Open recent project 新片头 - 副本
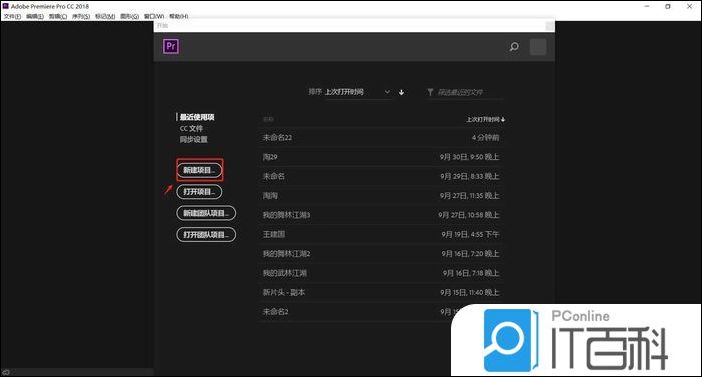The height and width of the screenshot is (377, 702). [x=381, y=292]
